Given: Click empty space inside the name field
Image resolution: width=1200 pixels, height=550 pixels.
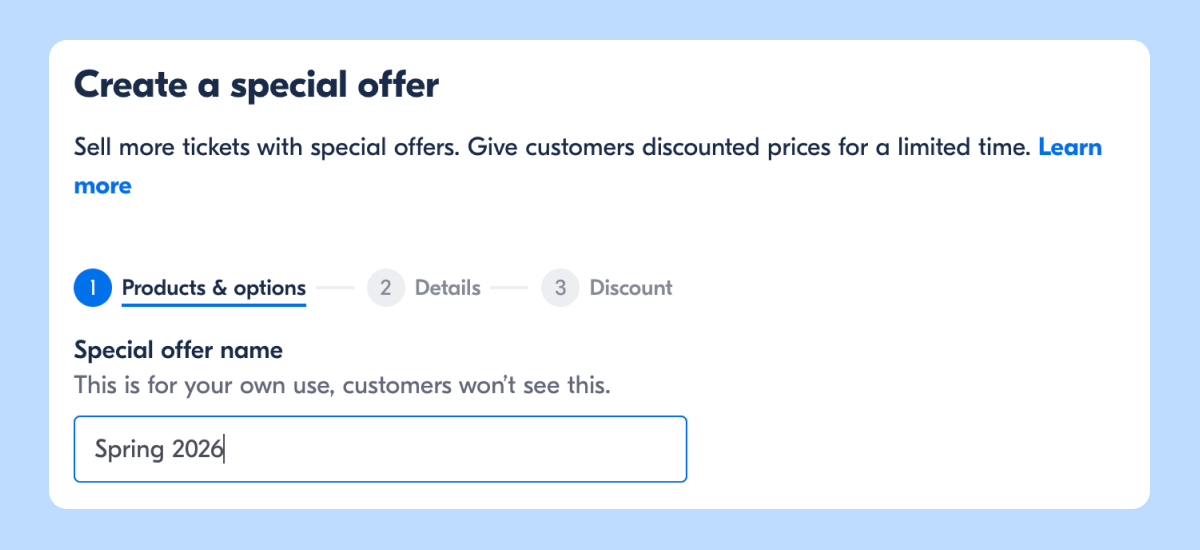Looking at the screenshot, I should click(x=500, y=449).
